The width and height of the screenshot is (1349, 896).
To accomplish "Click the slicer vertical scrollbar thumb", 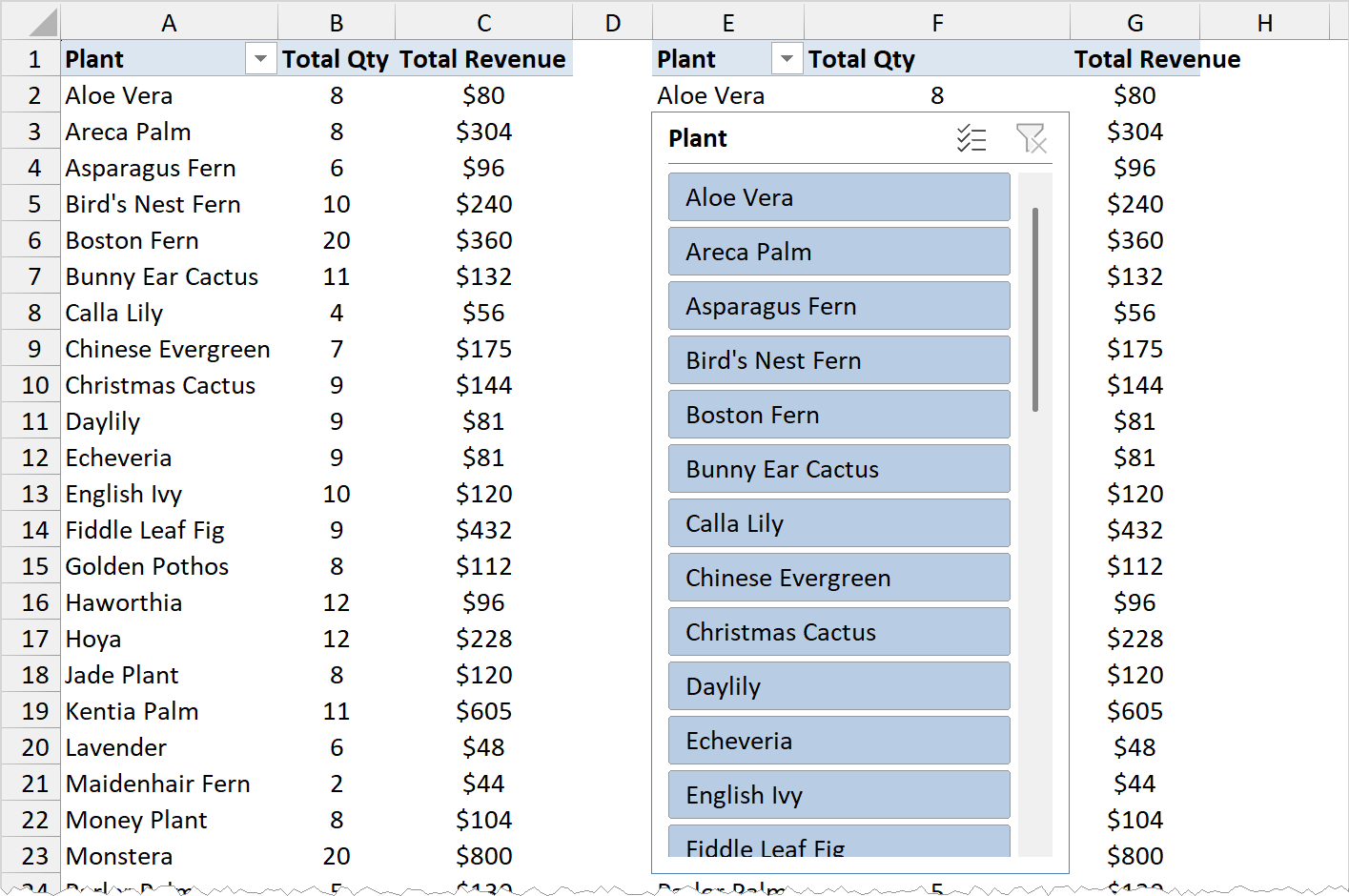I will [x=1035, y=310].
